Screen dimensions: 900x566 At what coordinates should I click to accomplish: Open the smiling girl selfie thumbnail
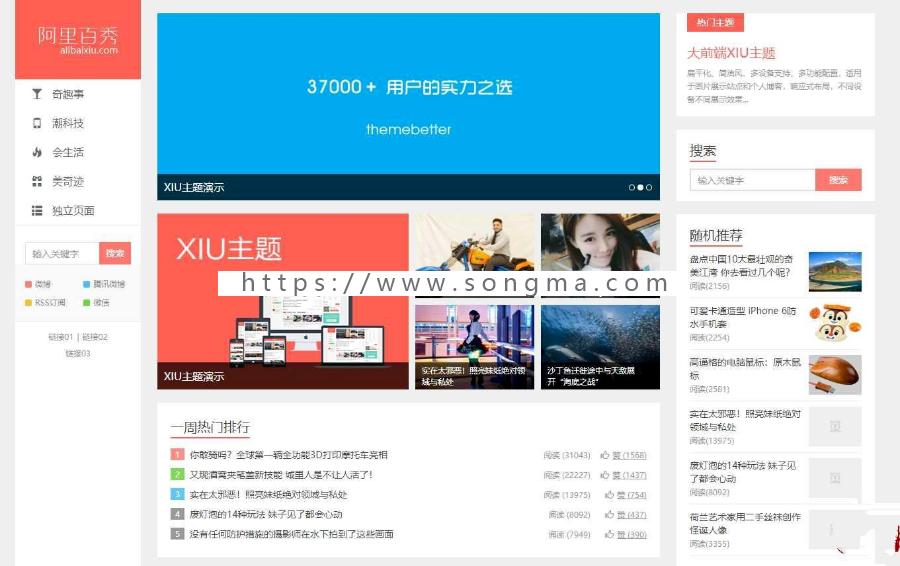tap(600, 242)
